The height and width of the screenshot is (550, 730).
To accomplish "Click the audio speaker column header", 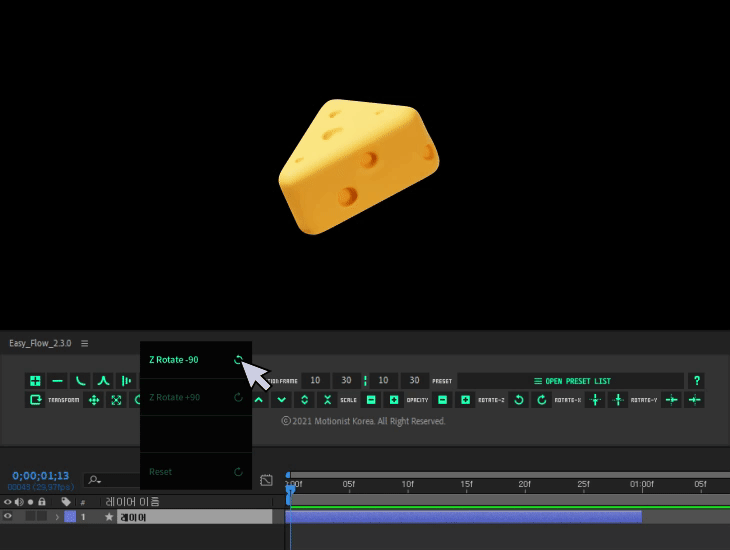I will click(x=19, y=502).
